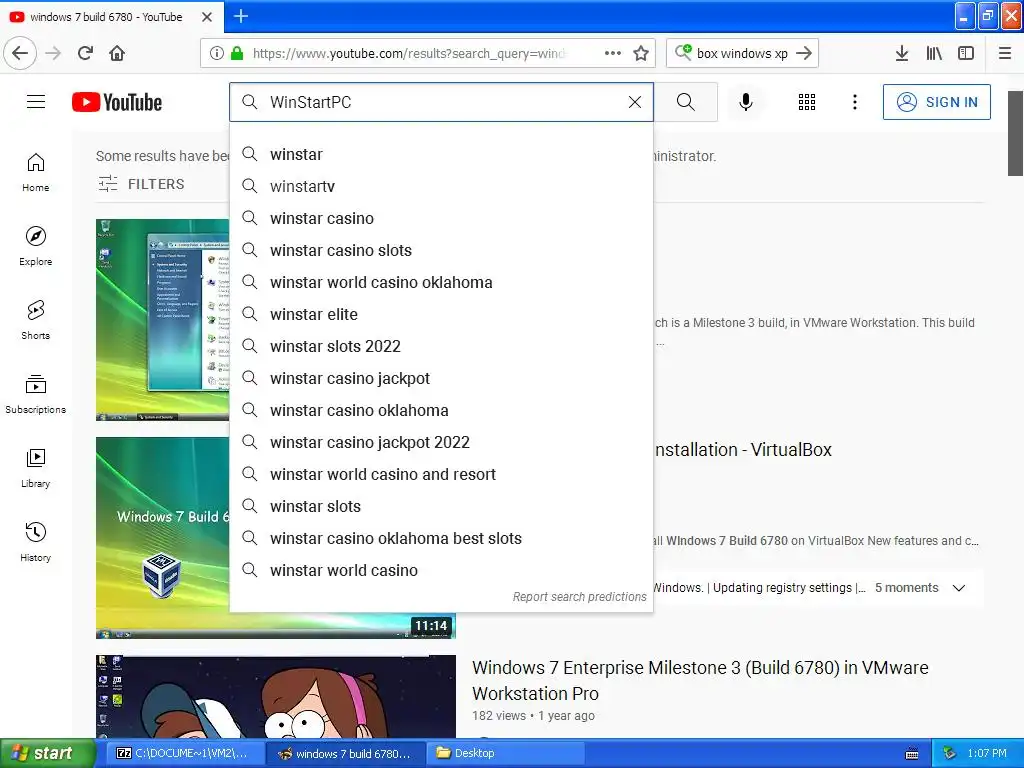Pick suggestion "winstar world casino and resort"
The image size is (1024, 768).
point(441,474)
